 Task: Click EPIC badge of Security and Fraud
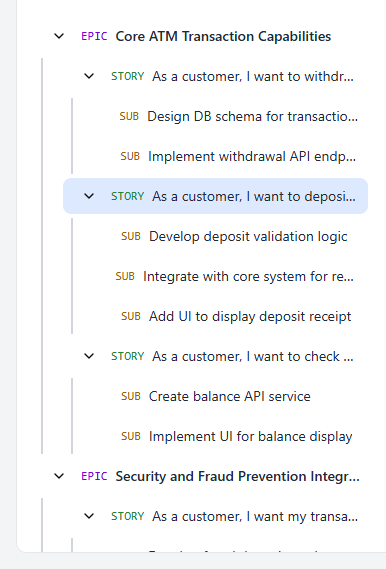[x=94, y=476]
